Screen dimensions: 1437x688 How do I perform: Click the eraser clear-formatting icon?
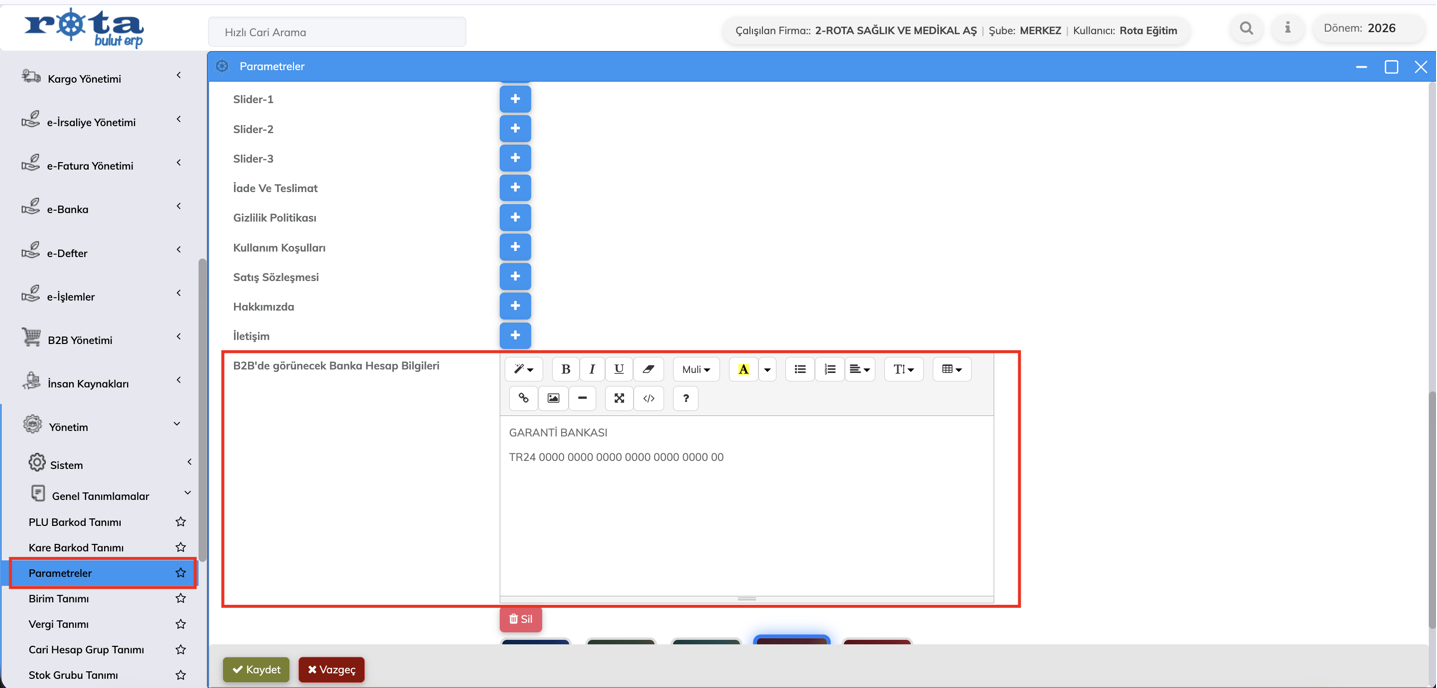648,369
